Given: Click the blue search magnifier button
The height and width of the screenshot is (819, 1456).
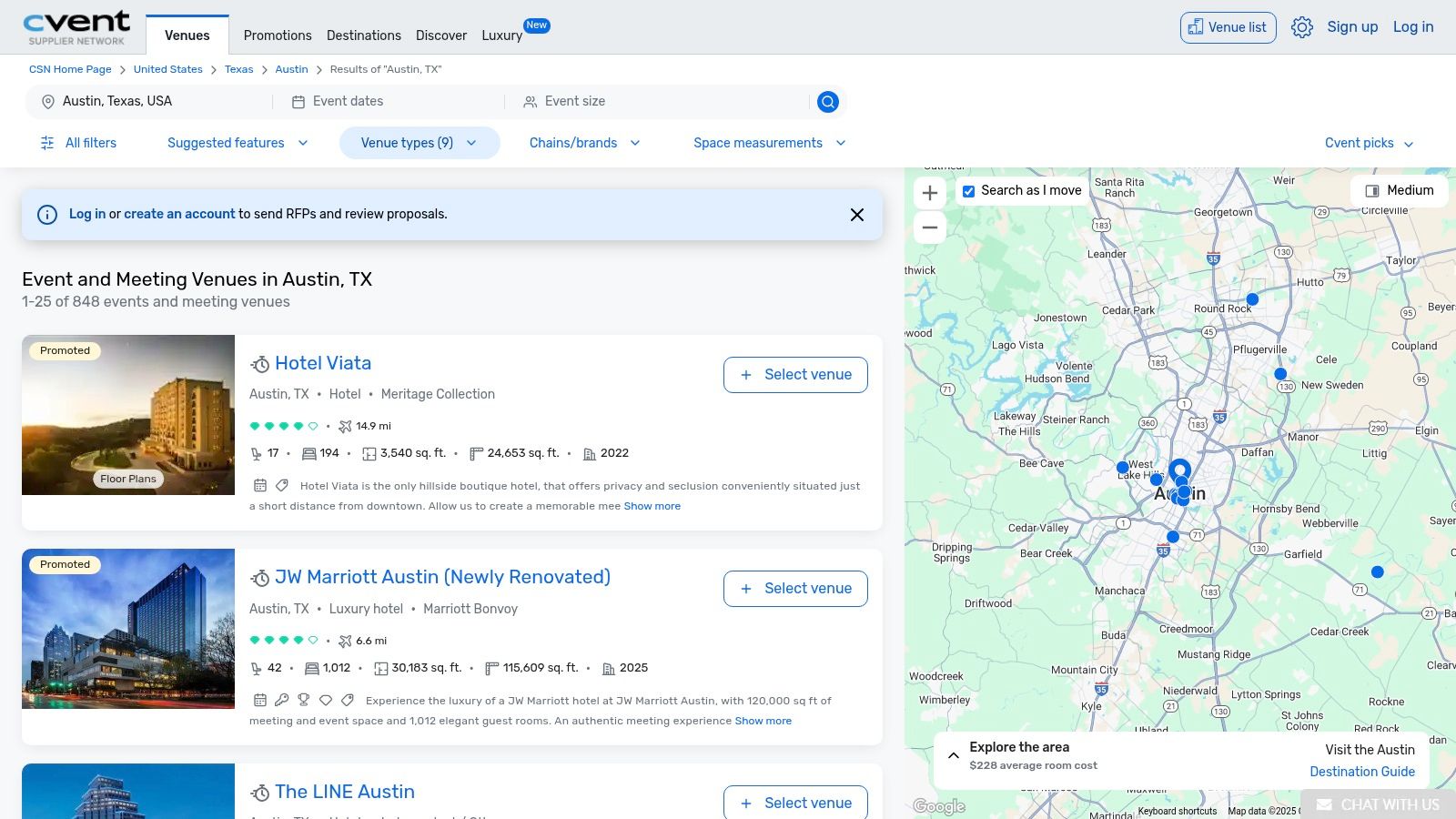Looking at the screenshot, I should coord(827,102).
